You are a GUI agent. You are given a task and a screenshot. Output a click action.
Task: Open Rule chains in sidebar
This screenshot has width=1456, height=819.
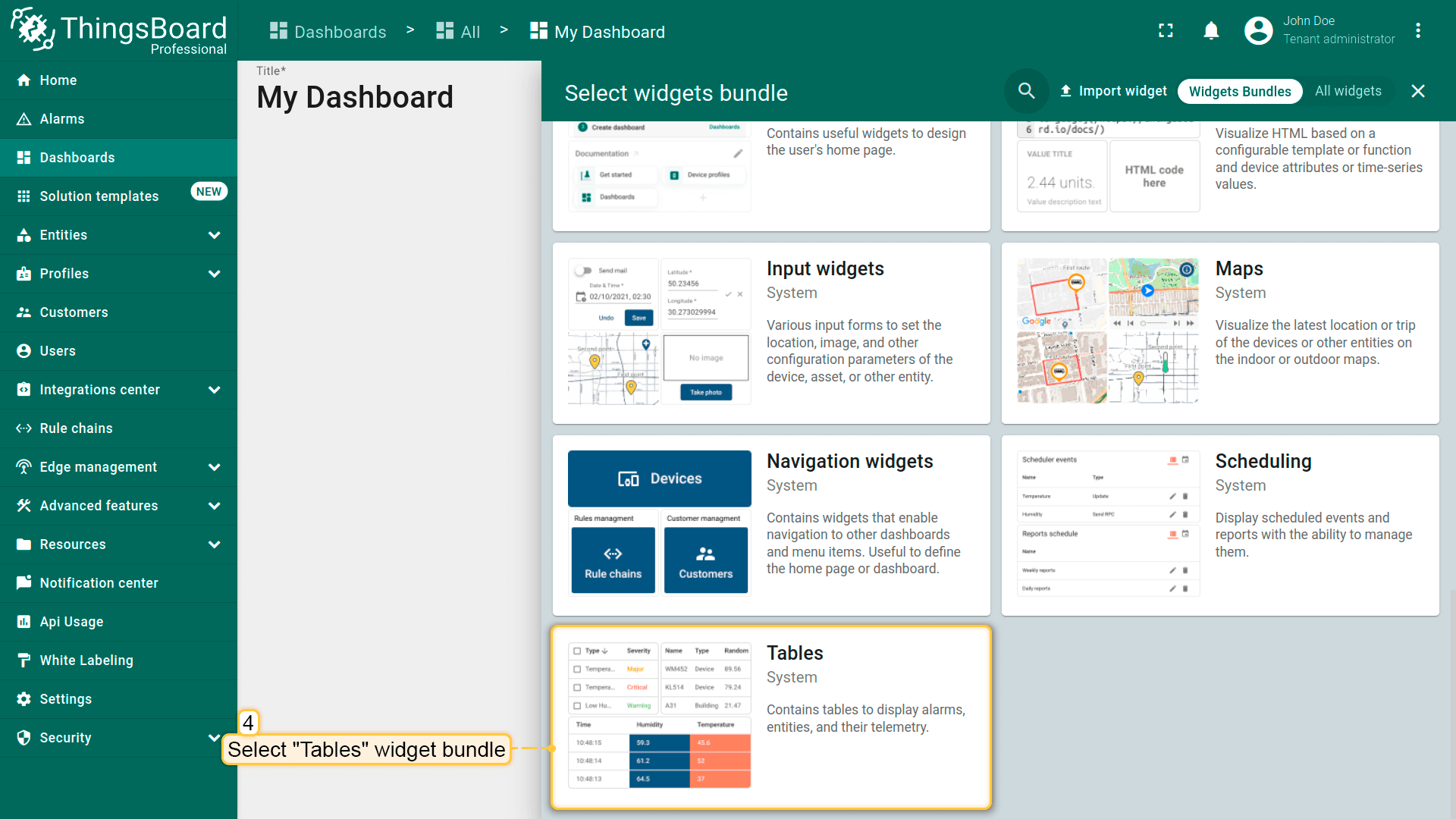(x=76, y=428)
